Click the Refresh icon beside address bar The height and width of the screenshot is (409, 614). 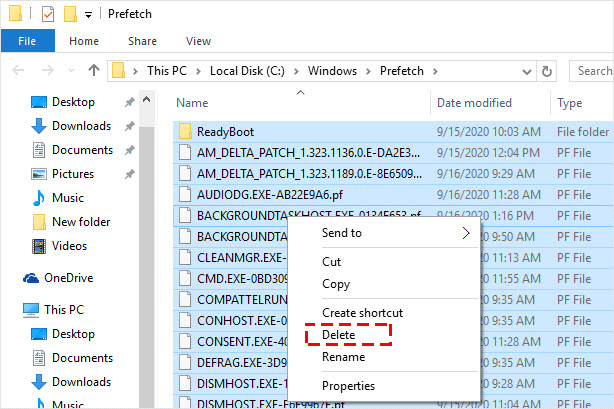[547, 71]
